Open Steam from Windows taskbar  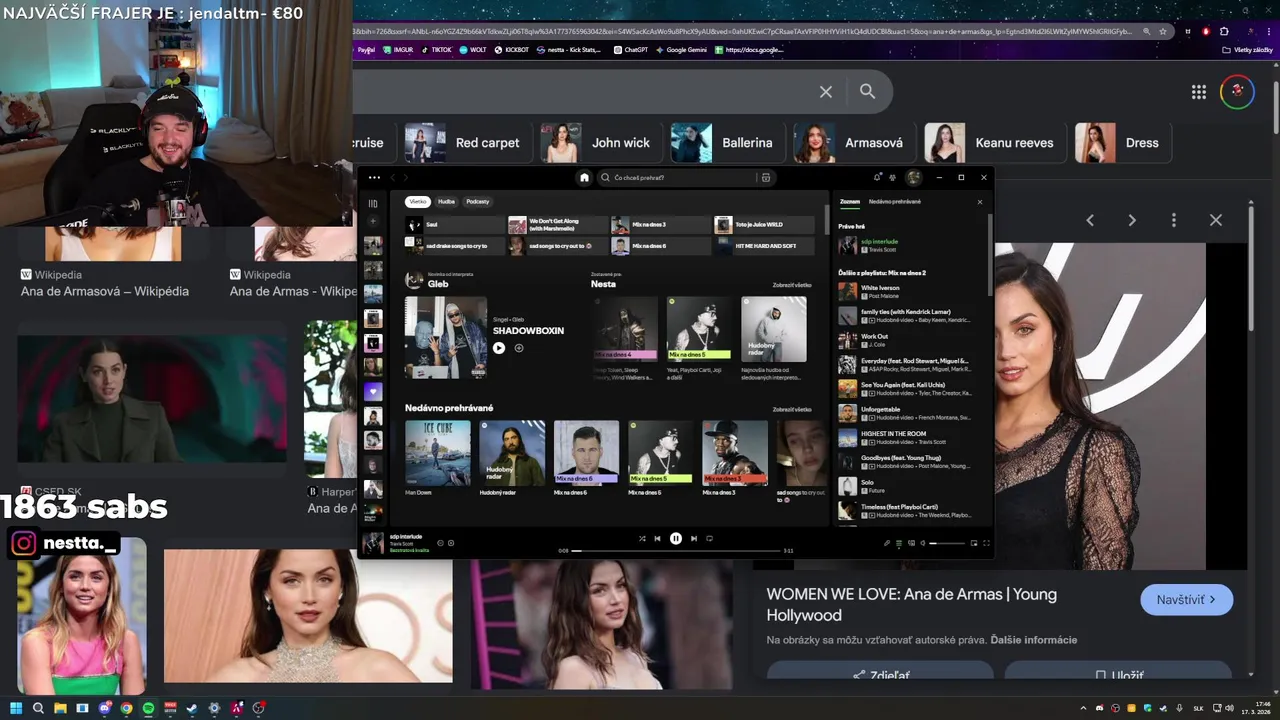click(192, 709)
